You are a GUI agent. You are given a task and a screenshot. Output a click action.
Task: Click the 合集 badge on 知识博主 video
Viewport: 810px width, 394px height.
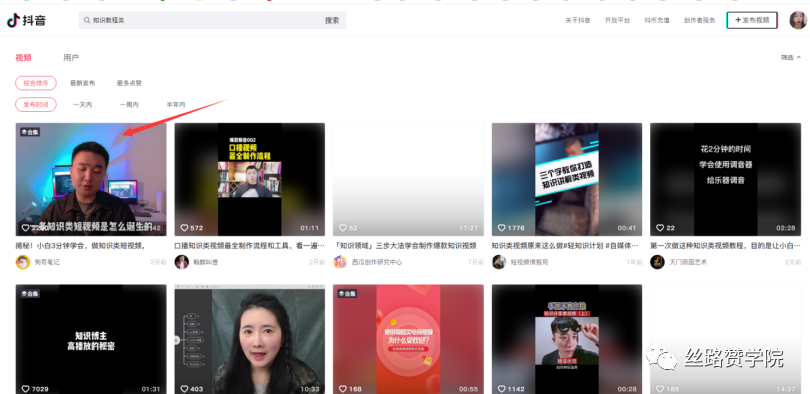tap(30, 294)
